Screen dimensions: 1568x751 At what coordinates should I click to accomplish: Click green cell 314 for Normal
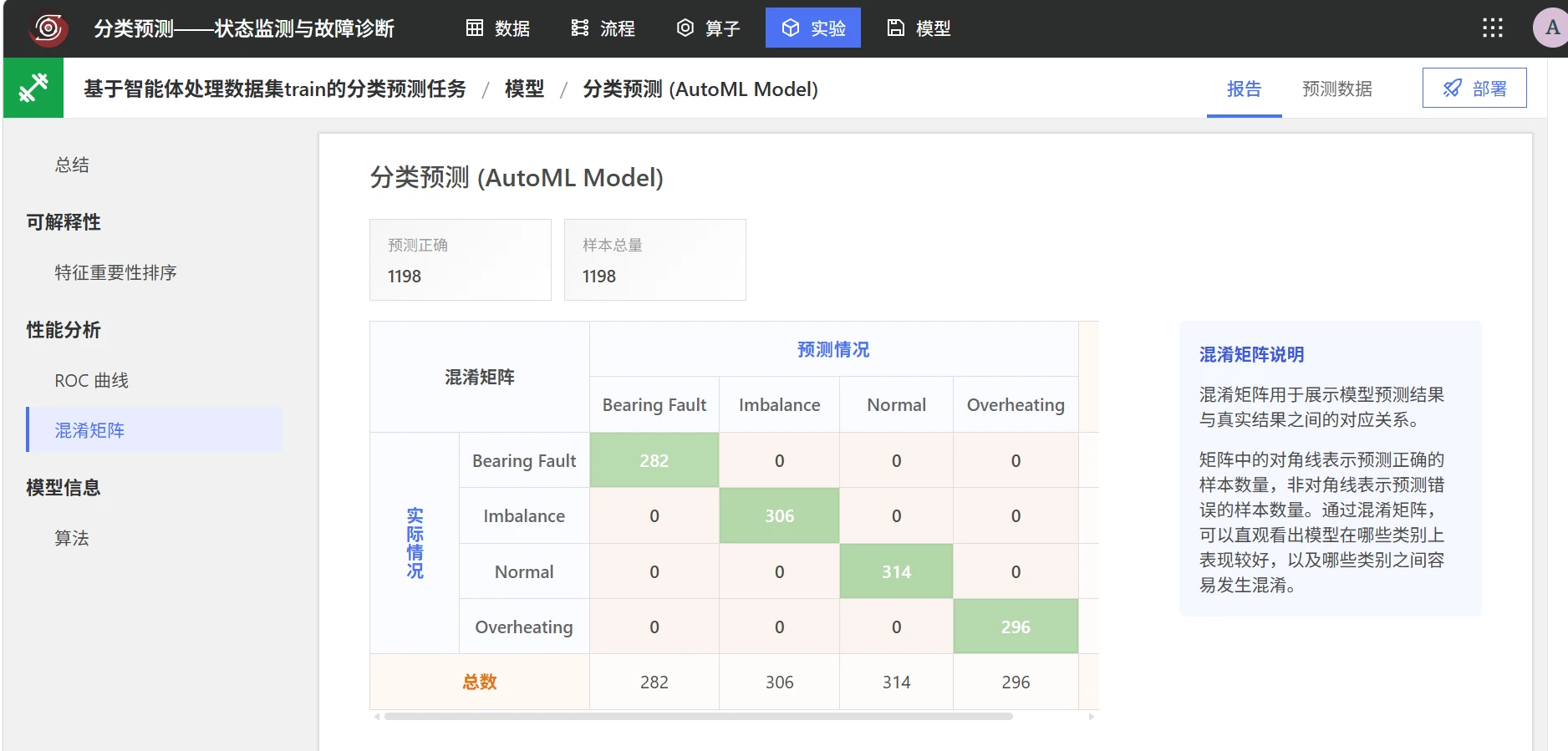pos(896,571)
